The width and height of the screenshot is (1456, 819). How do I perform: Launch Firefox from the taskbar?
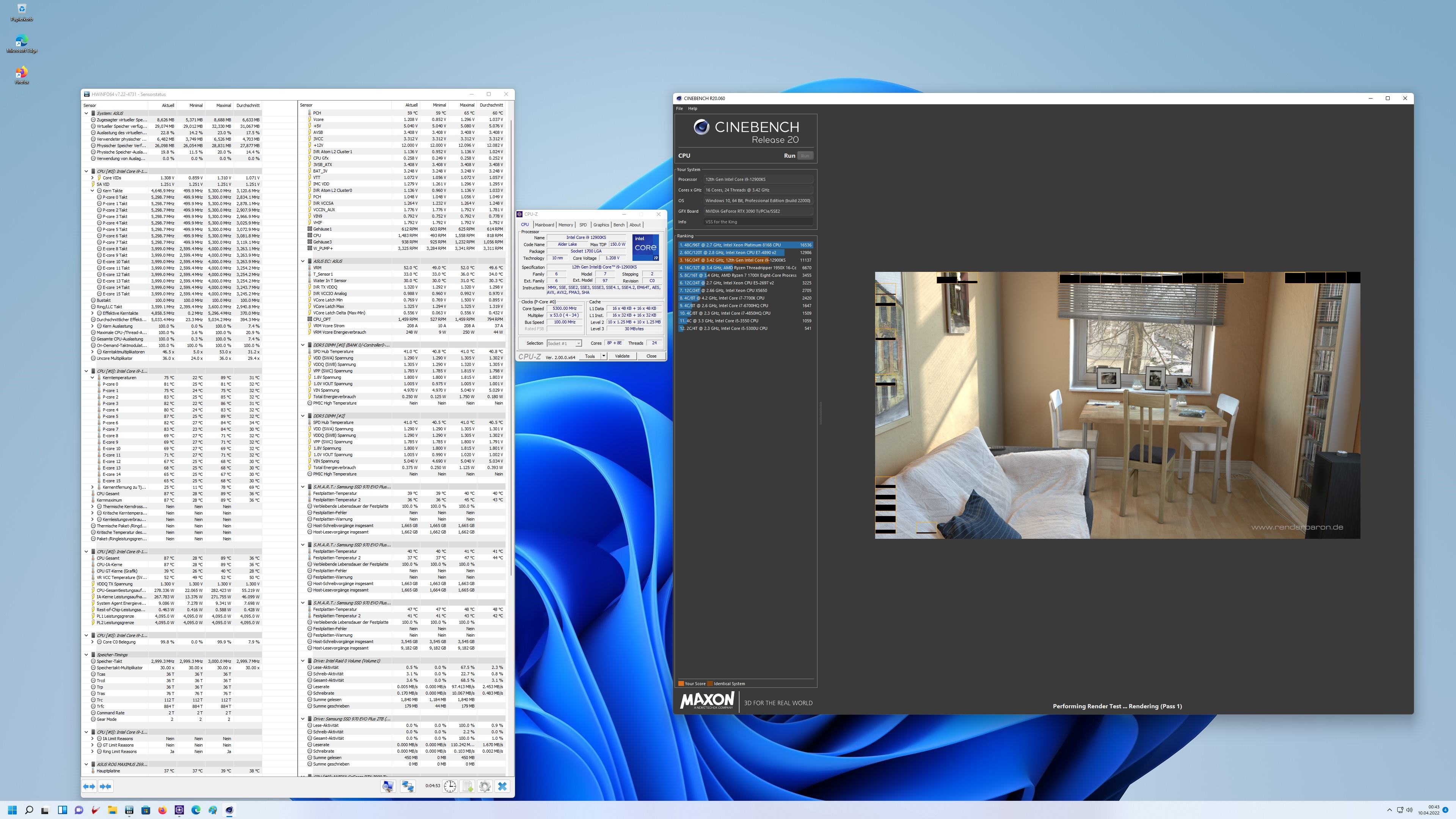point(162,810)
